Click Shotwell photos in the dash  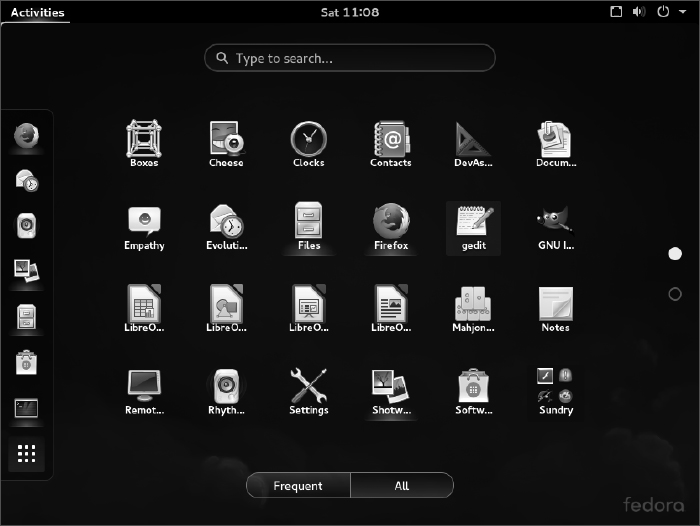coord(26,271)
